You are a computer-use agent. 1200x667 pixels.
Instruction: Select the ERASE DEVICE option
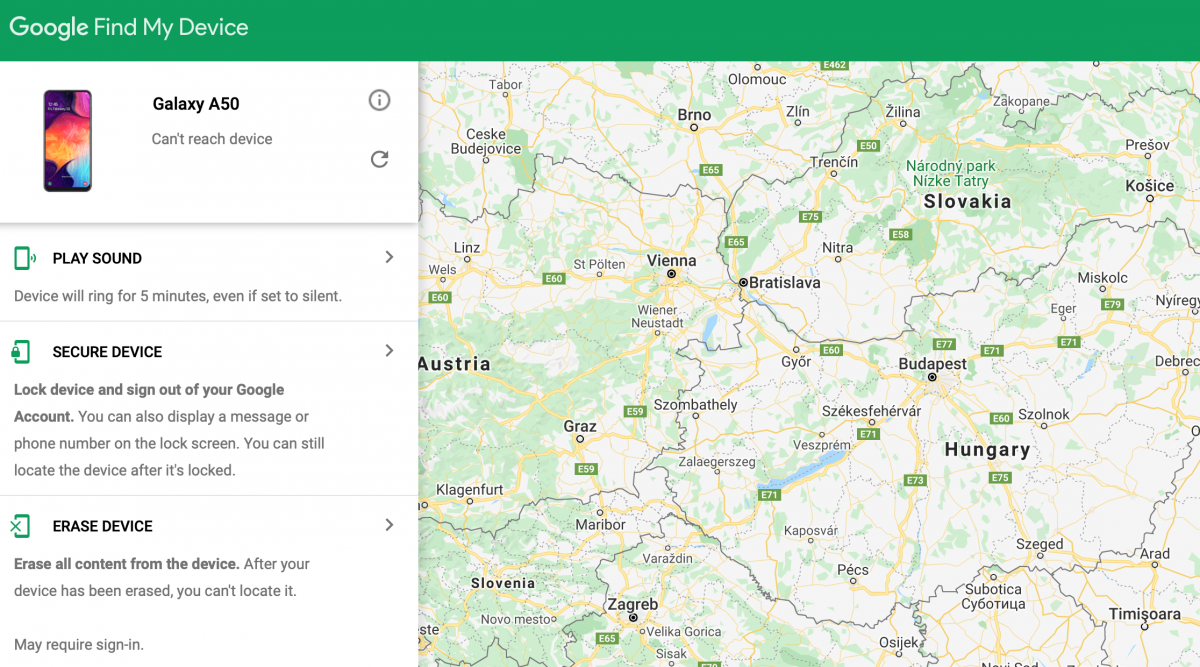[x=102, y=526]
